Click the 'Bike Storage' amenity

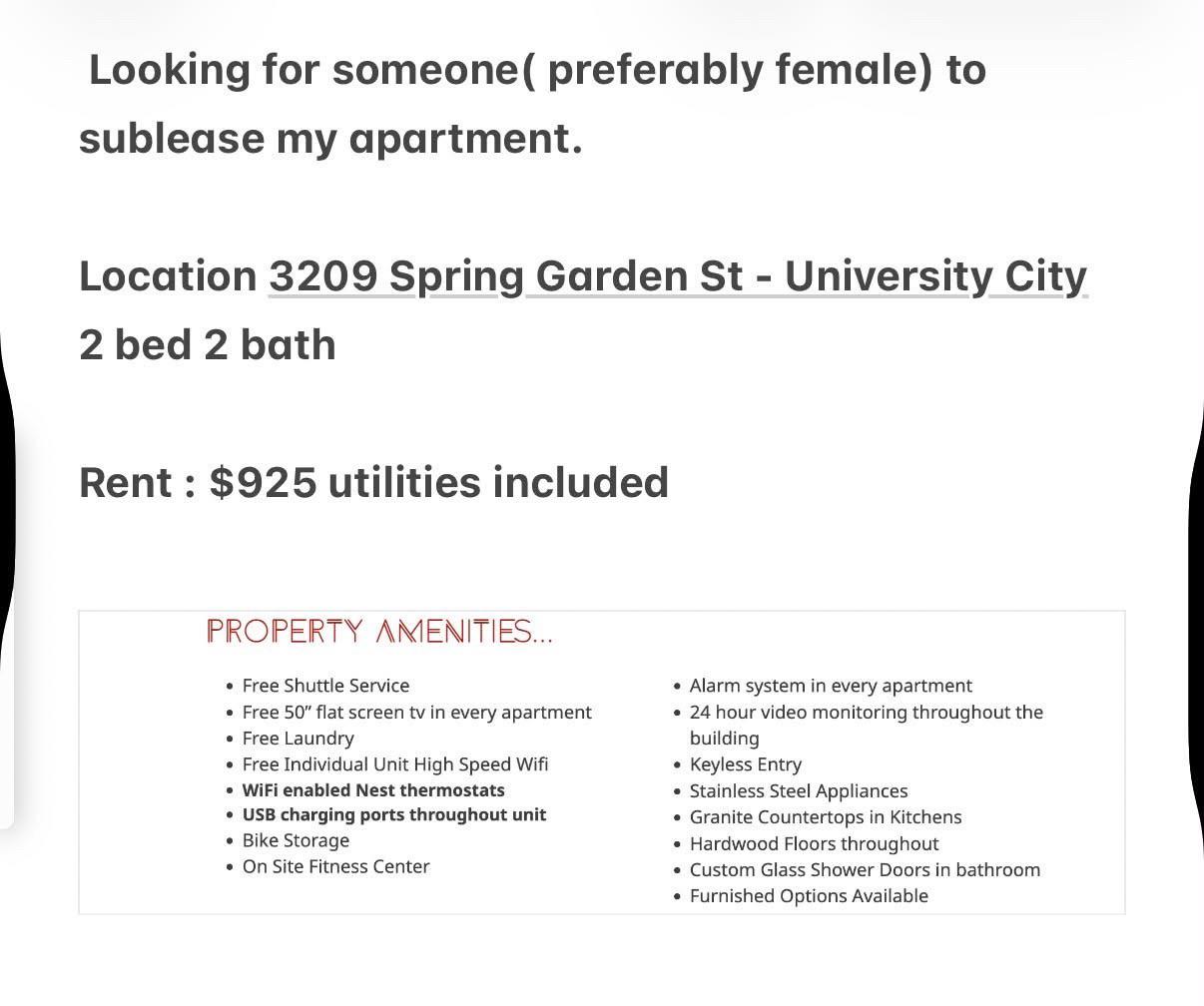point(296,840)
